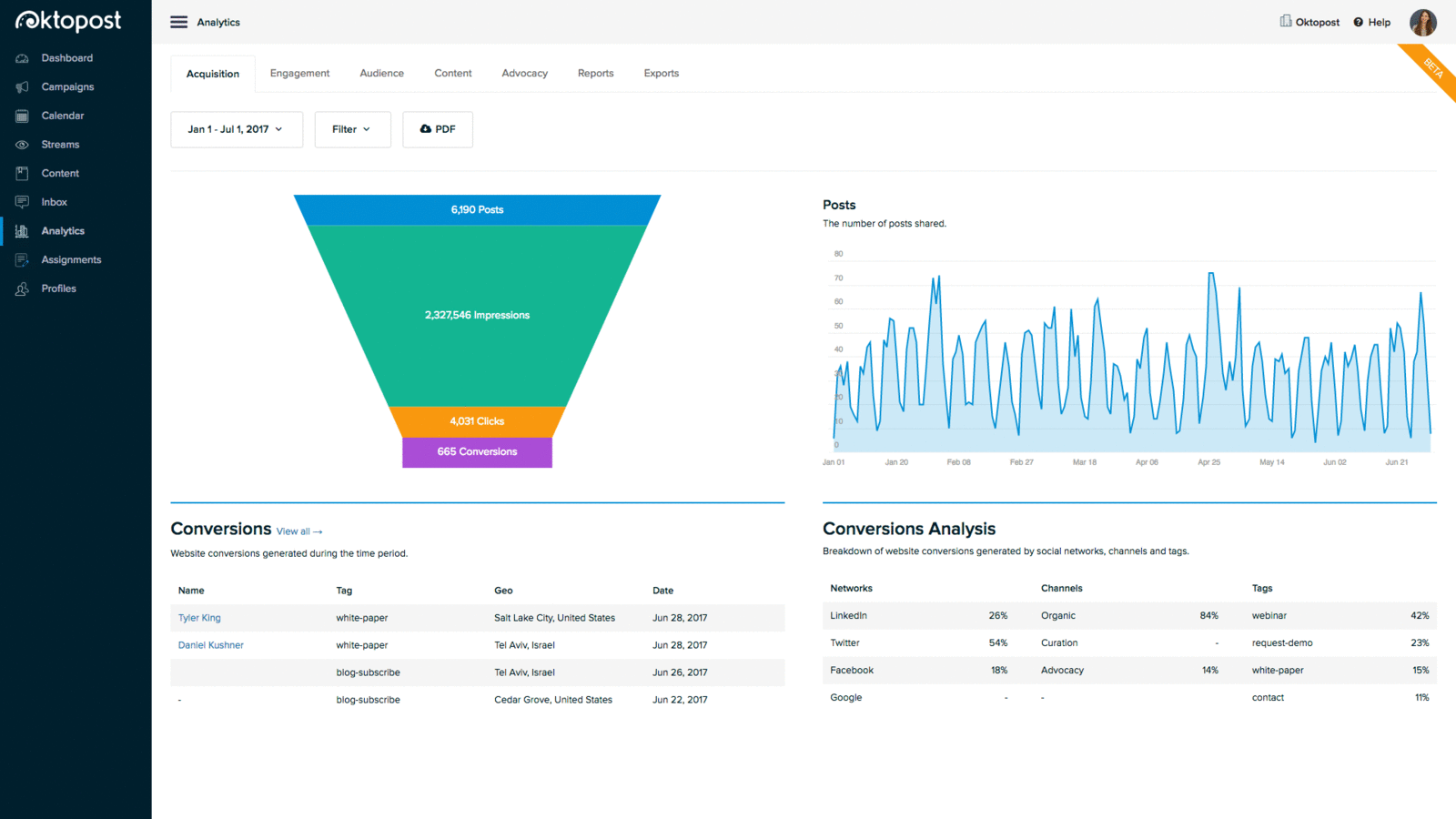Expand the Filter dropdown
1456x819 pixels.
point(352,129)
